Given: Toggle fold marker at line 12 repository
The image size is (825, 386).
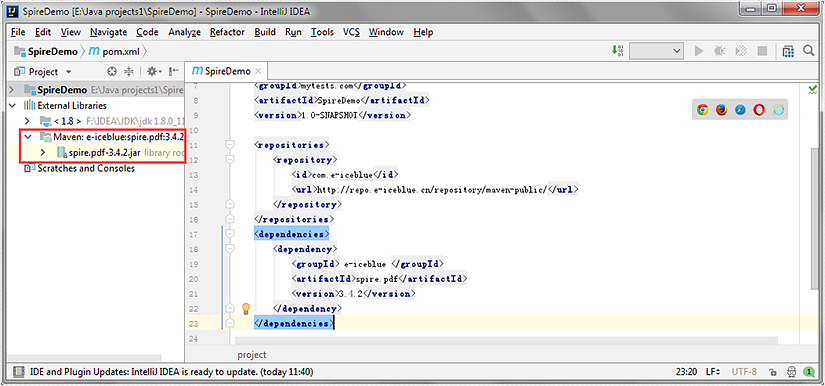Looking at the screenshot, I should 229,159.
